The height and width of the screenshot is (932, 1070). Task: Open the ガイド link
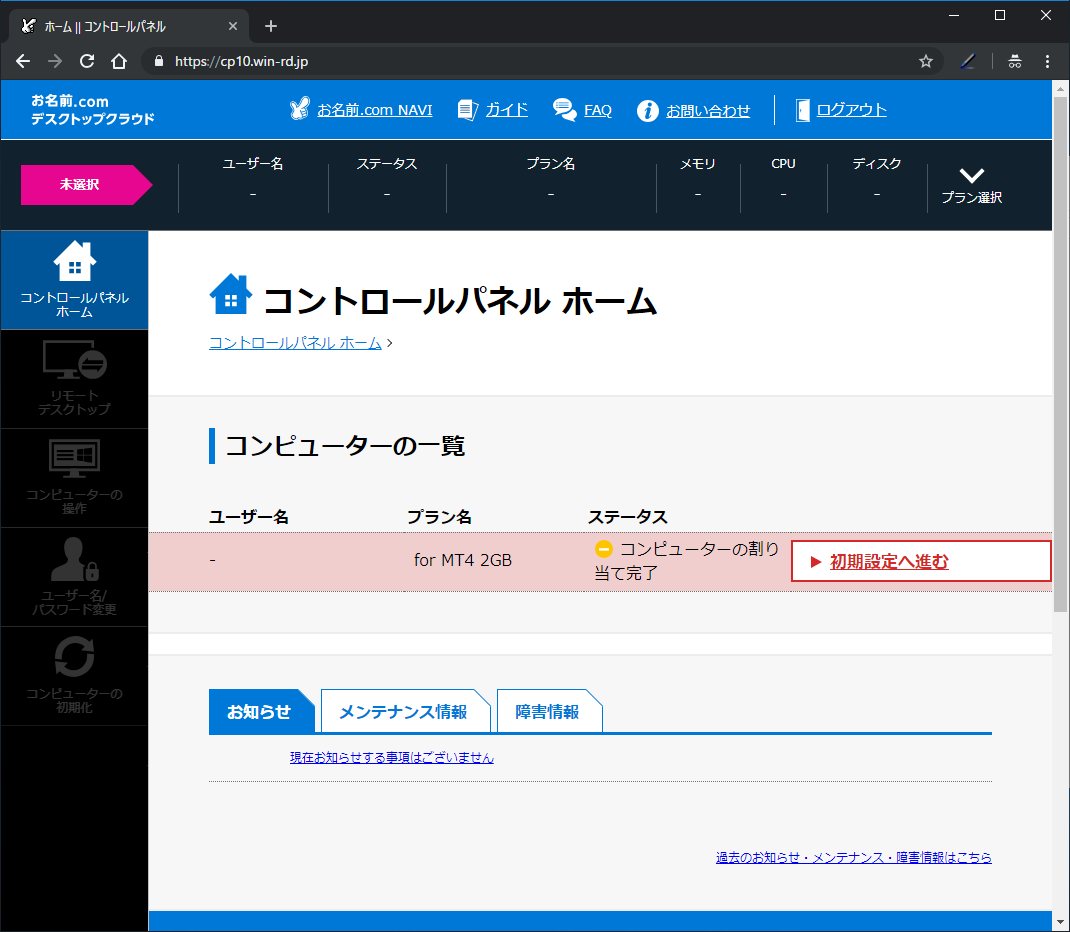(x=507, y=110)
